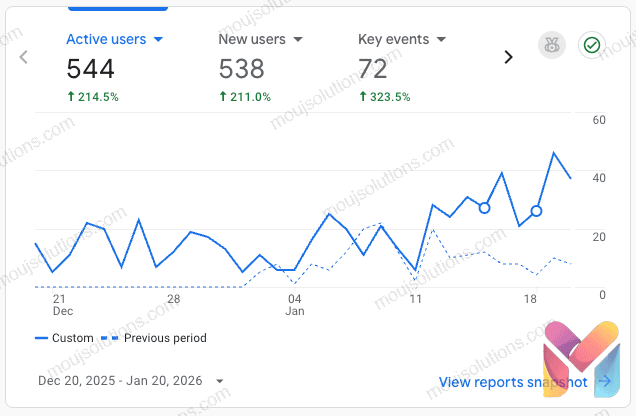636x416 pixels.
Task: Open View reports snapshot link
Action: (x=513, y=382)
